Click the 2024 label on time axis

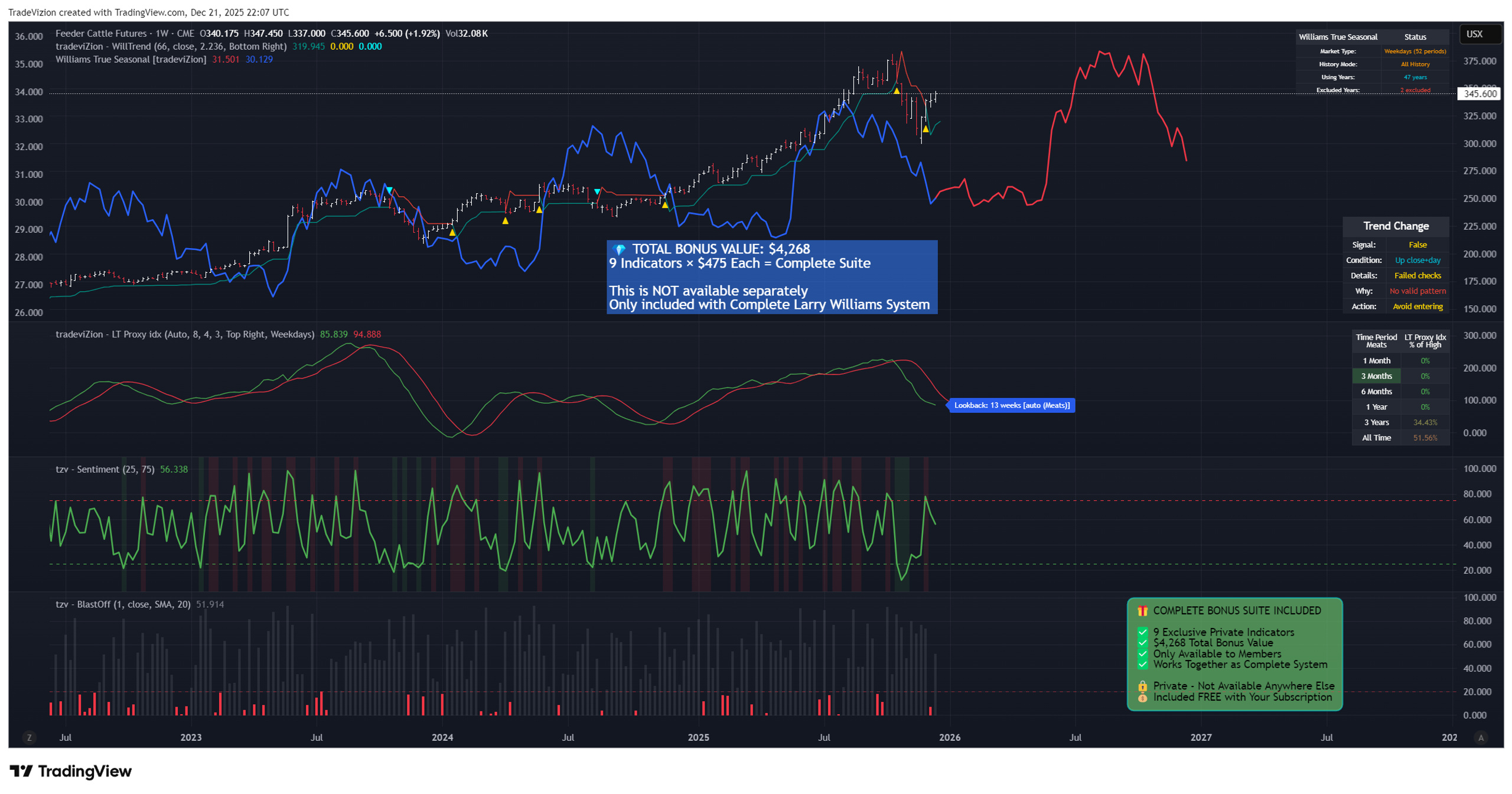(x=442, y=737)
